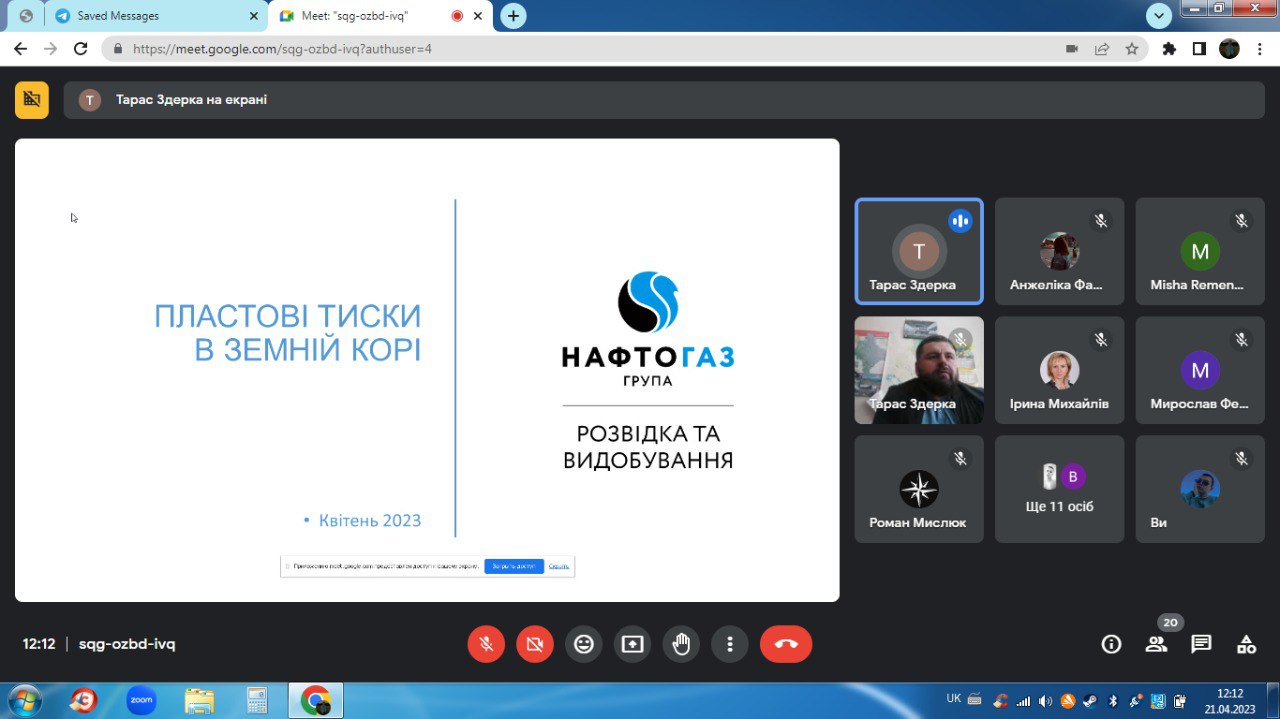
Task: Expand the Chrome tab search dropdown
Action: pyautogui.click(x=1159, y=16)
